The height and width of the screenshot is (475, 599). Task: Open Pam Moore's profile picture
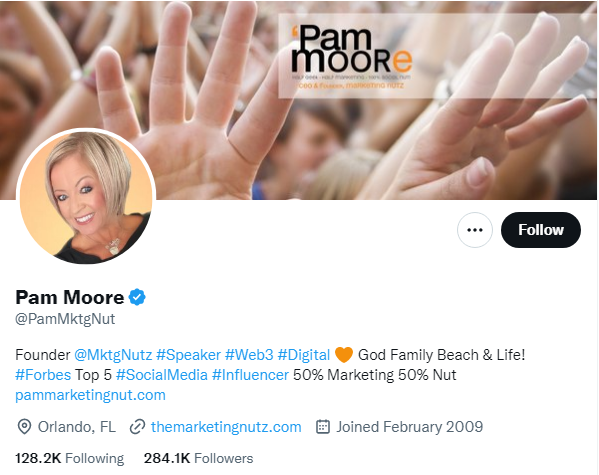86,197
